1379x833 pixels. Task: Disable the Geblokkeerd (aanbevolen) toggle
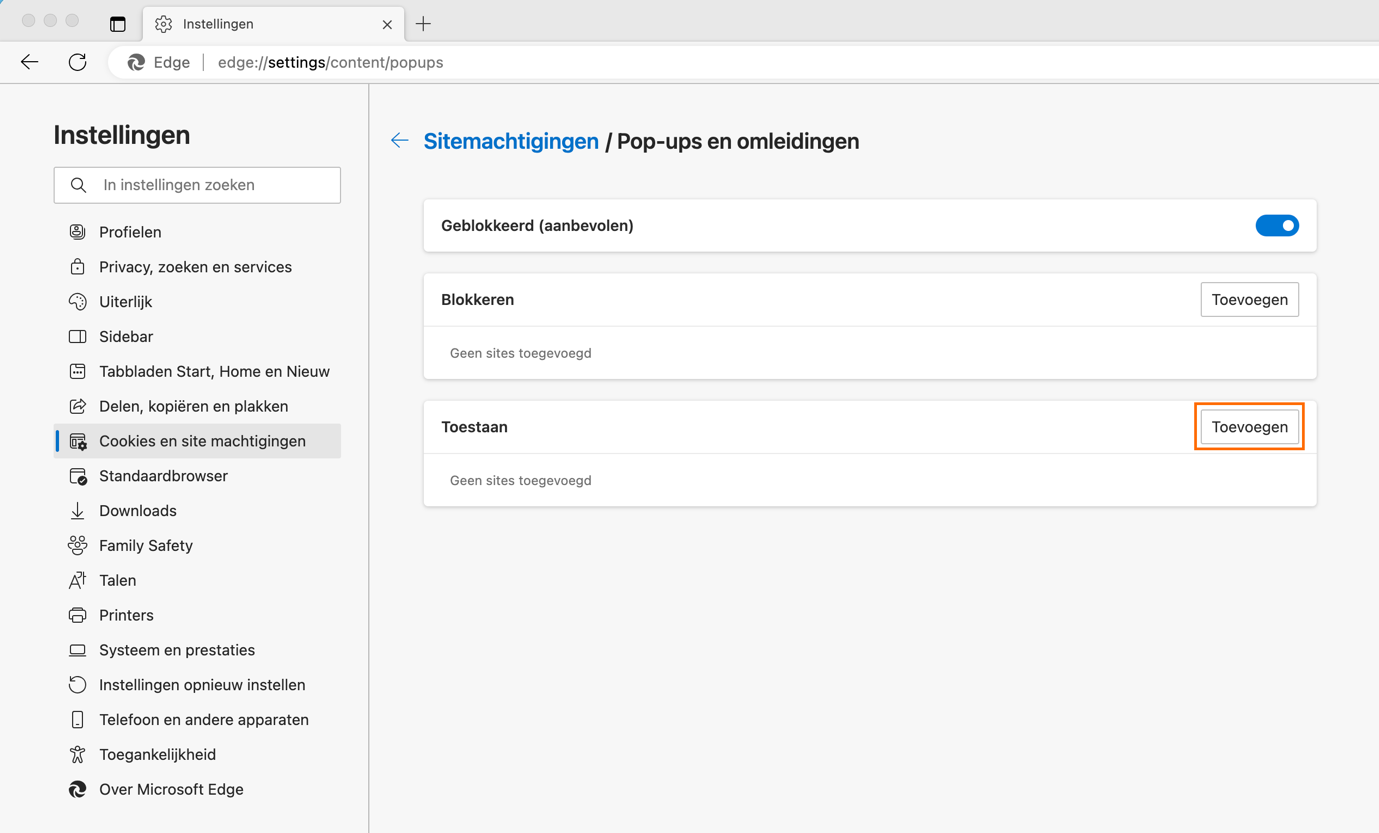(x=1277, y=225)
